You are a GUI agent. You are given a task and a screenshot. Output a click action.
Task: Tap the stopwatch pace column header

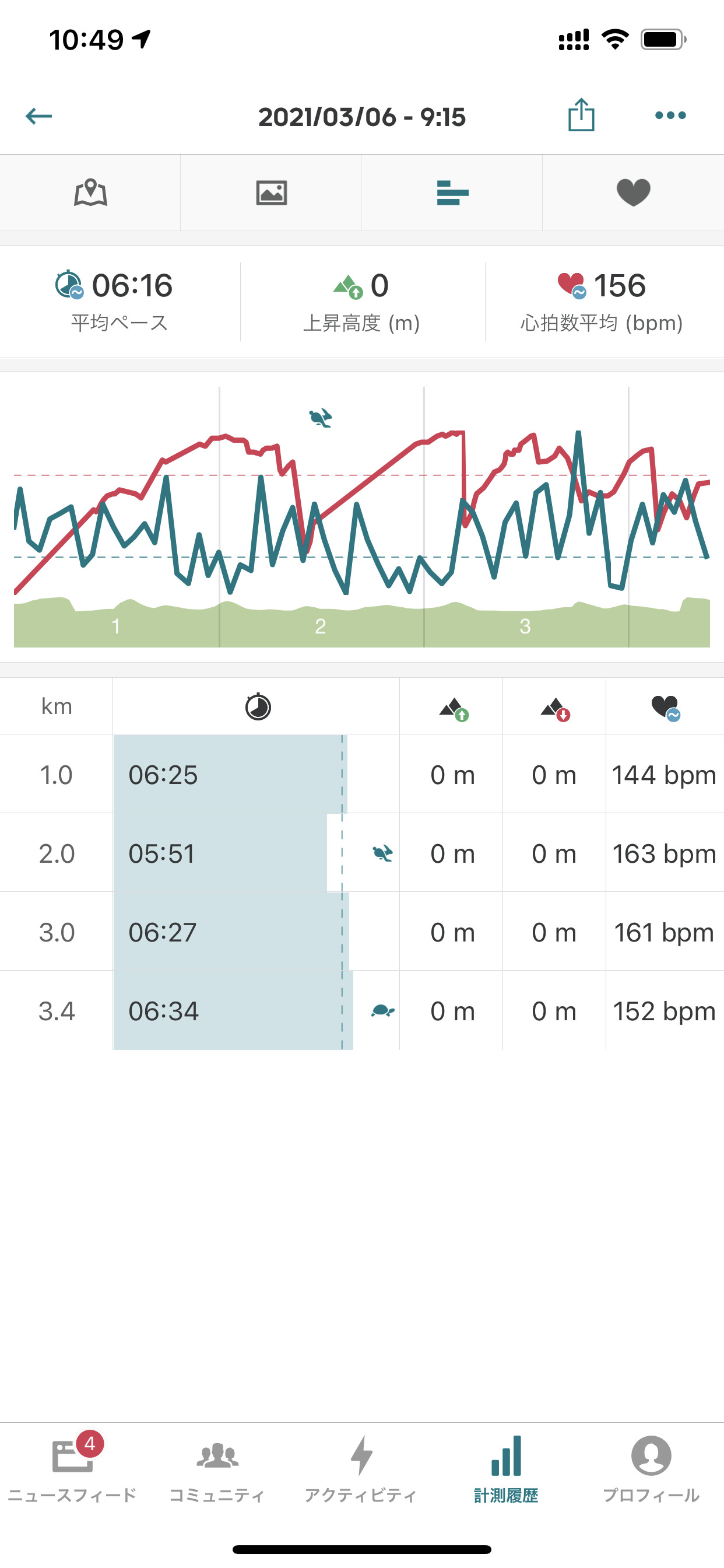coord(257,708)
